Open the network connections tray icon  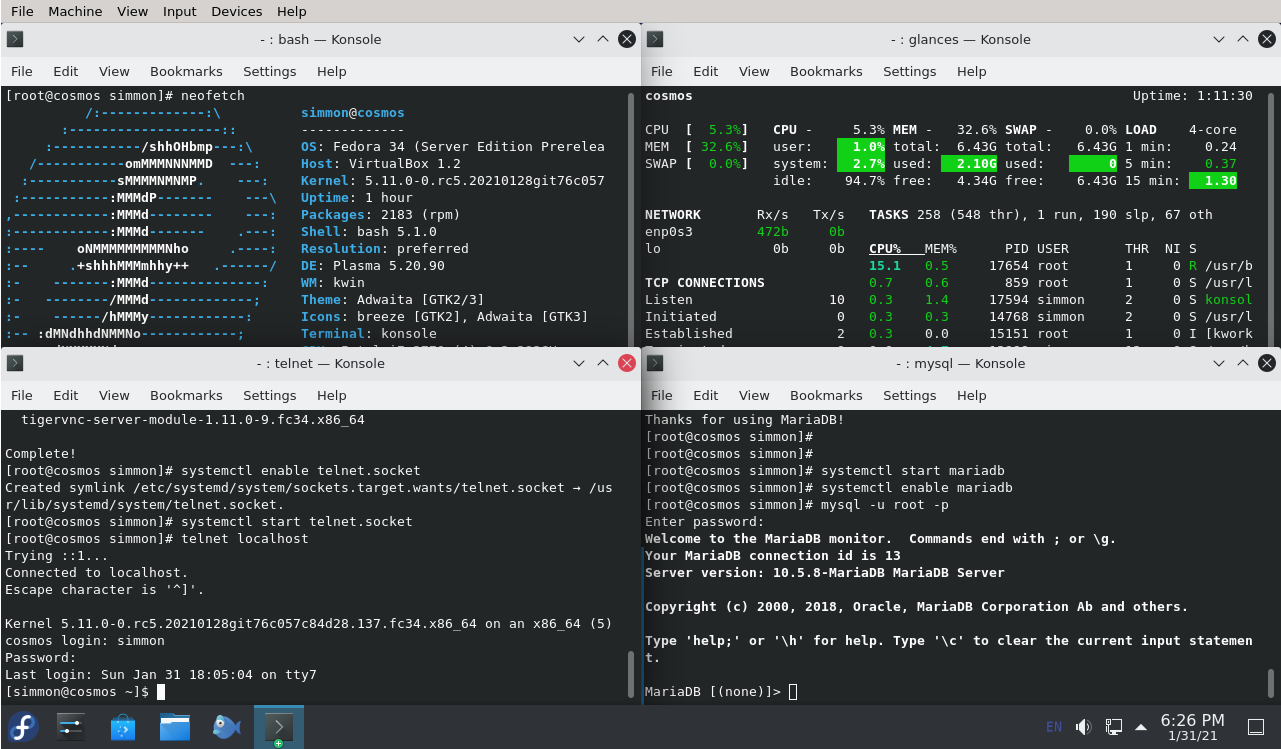(x=1113, y=727)
